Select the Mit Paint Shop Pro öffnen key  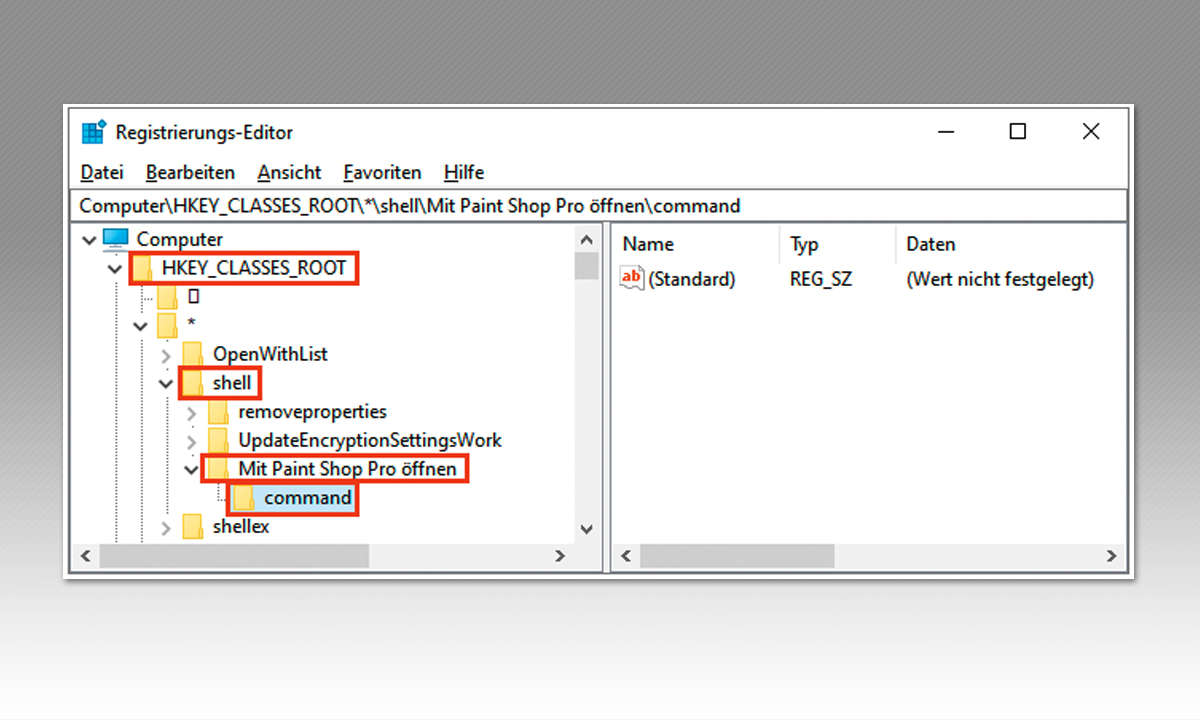tap(347, 469)
